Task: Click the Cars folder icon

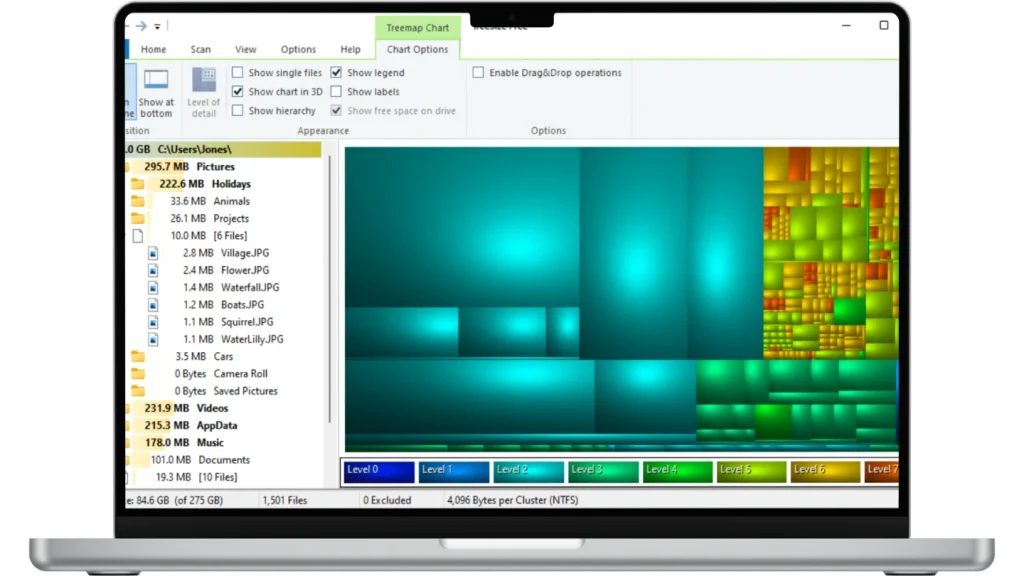Action: coord(138,357)
